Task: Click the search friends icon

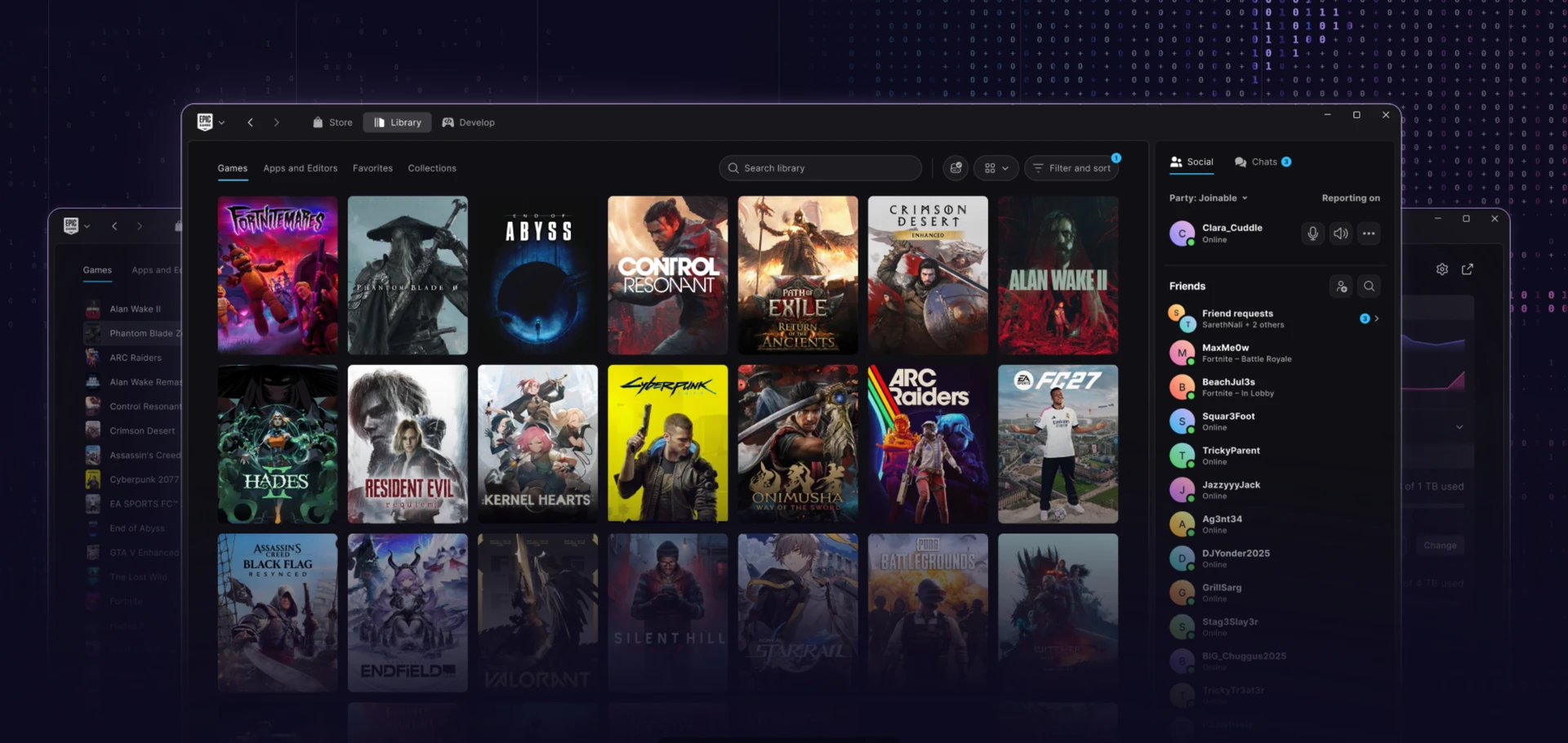Action: click(1370, 287)
